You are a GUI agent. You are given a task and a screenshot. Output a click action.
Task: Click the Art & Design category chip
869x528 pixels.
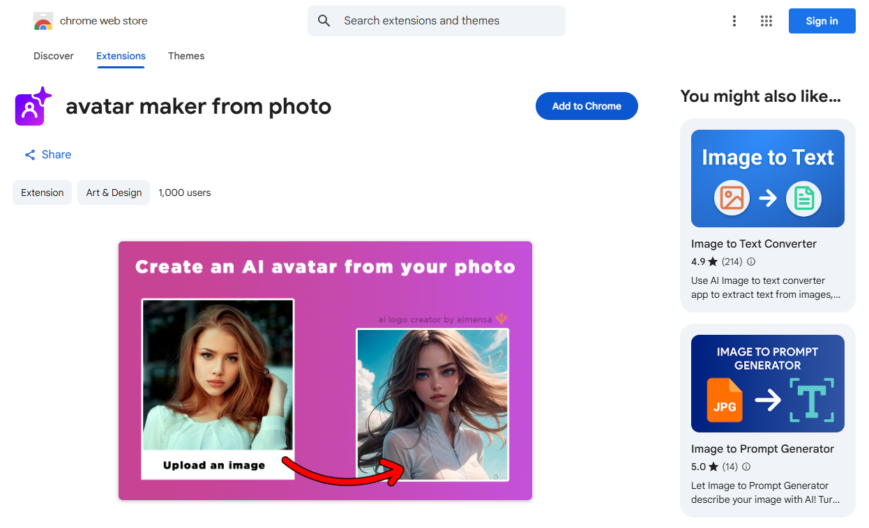(x=114, y=193)
